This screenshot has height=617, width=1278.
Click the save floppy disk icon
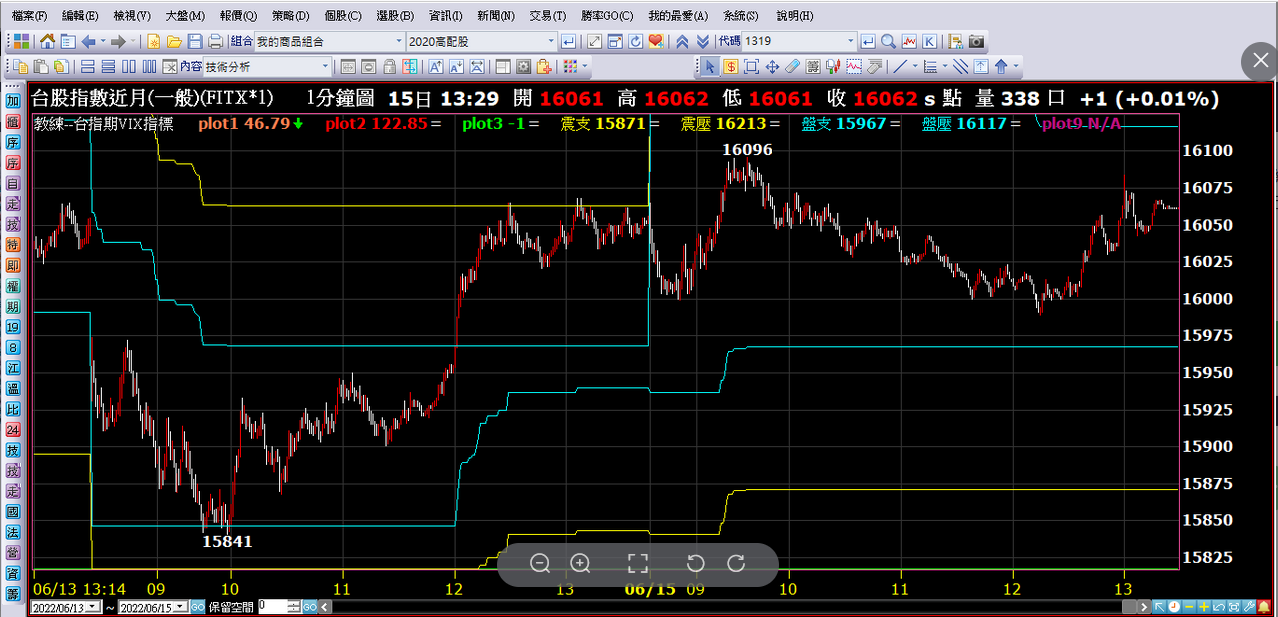(194, 42)
